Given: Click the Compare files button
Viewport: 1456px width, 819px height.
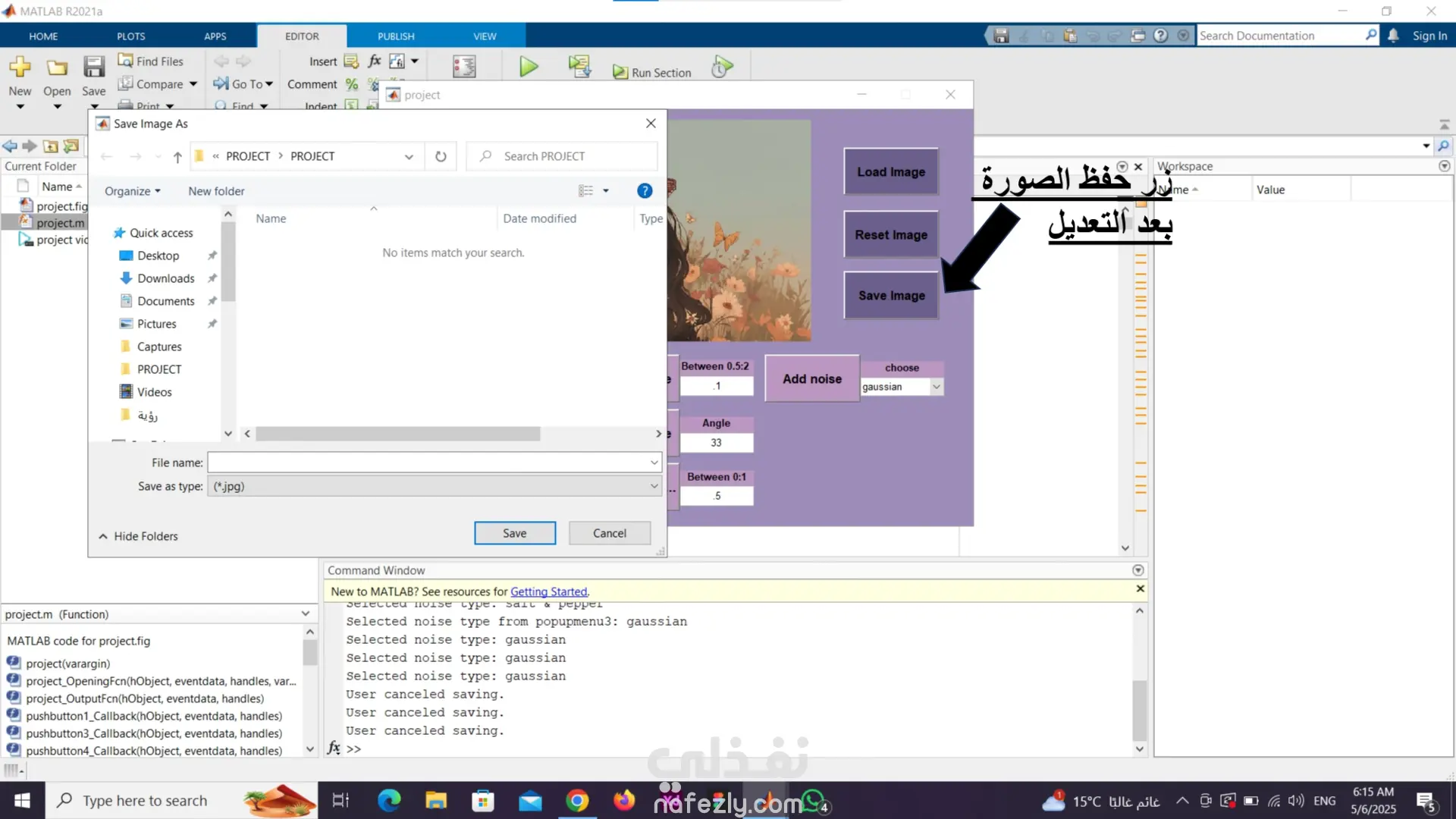Looking at the screenshot, I should [x=158, y=83].
